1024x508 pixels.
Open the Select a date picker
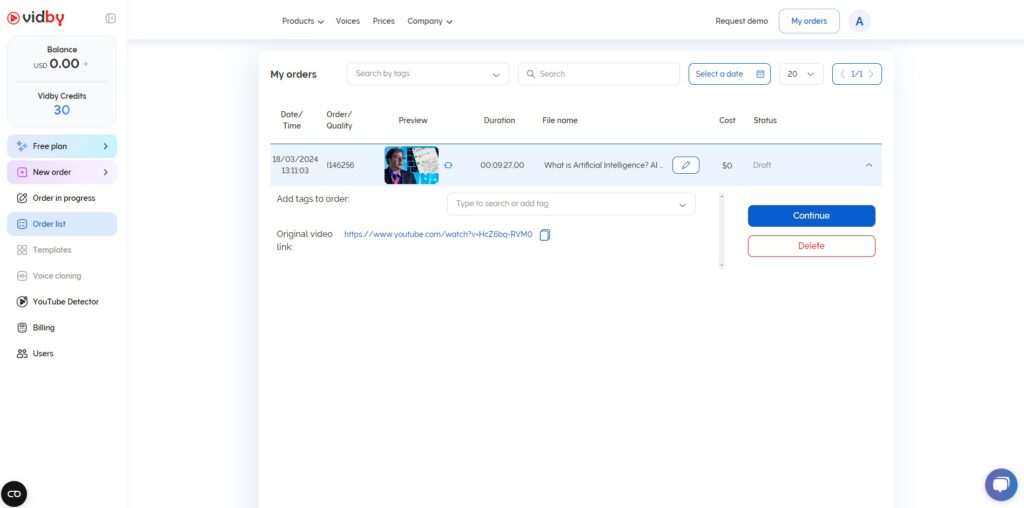point(729,74)
